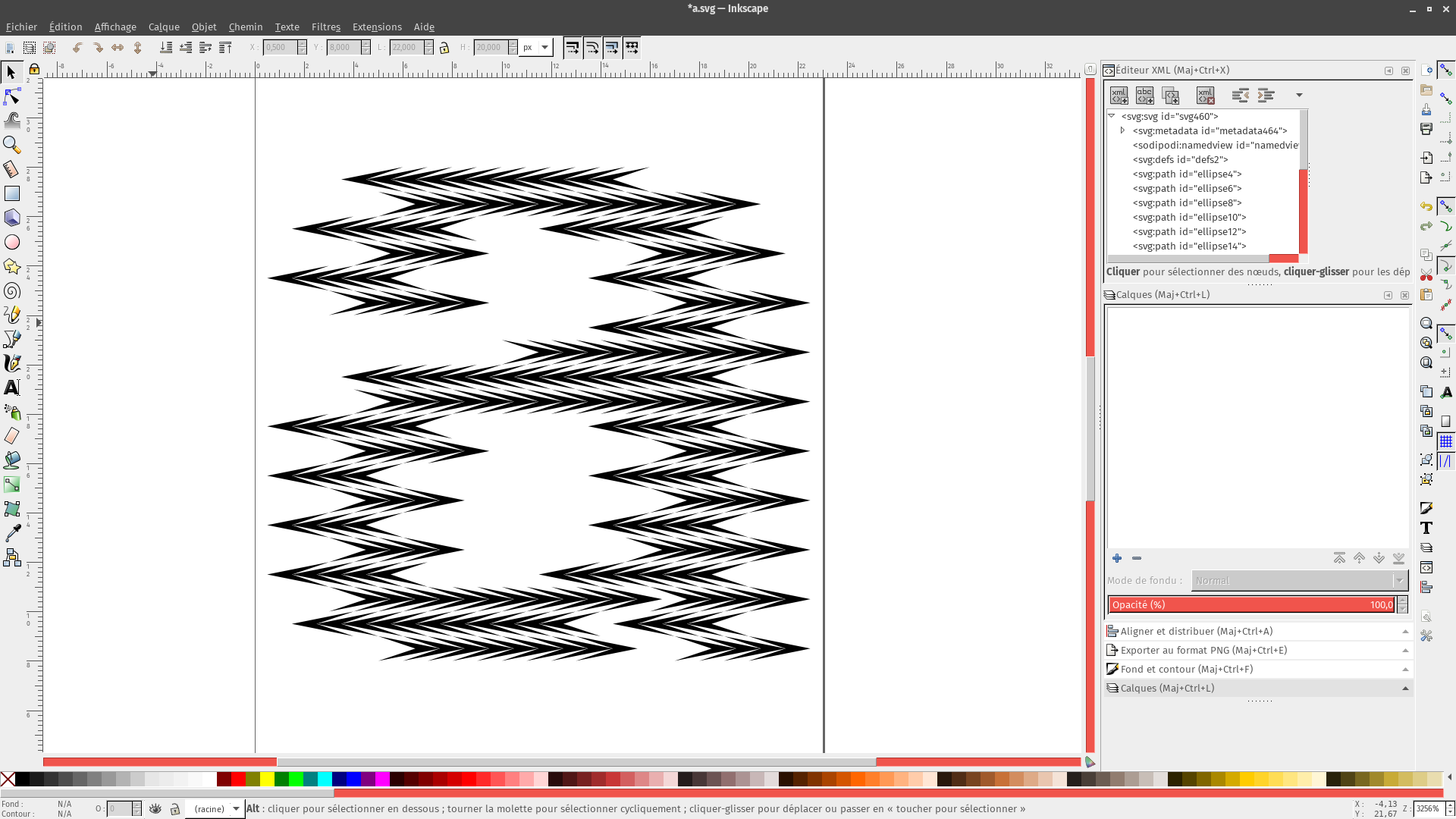Image resolution: width=1456 pixels, height=819 pixels.
Task: Expand the Fond et contour panel
Action: point(1186,669)
